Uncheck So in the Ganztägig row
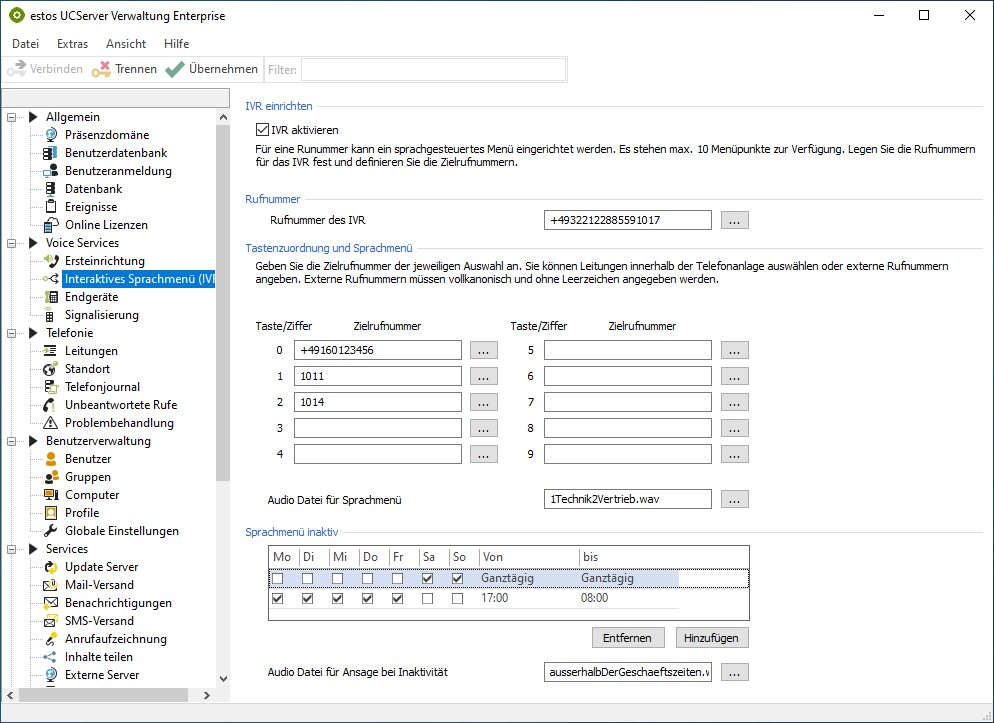Image resolution: width=994 pixels, height=723 pixels. [458, 579]
